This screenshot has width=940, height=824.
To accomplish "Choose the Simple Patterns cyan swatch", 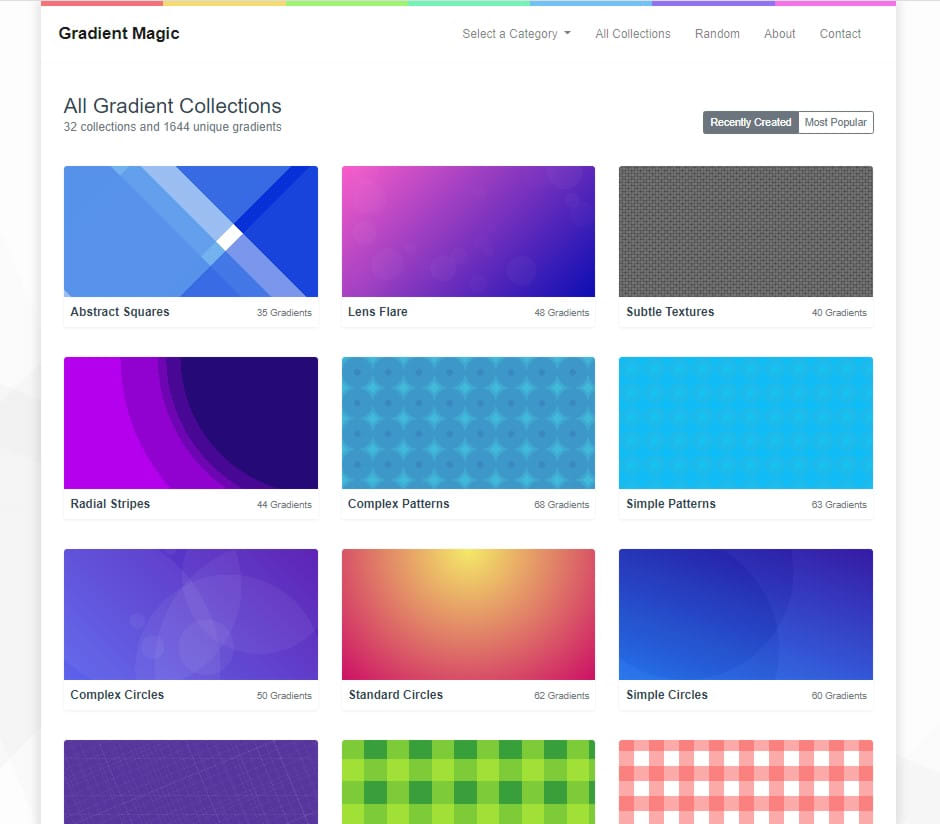I will point(745,422).
